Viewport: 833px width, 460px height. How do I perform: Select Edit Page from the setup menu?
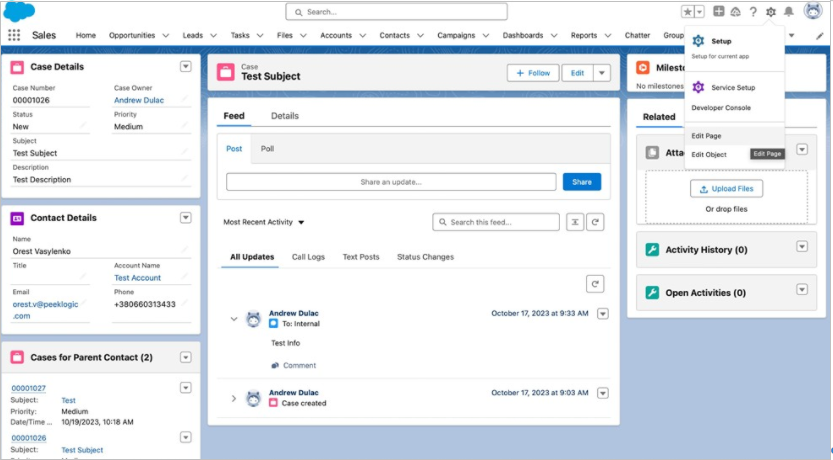(x=707, y=136)
